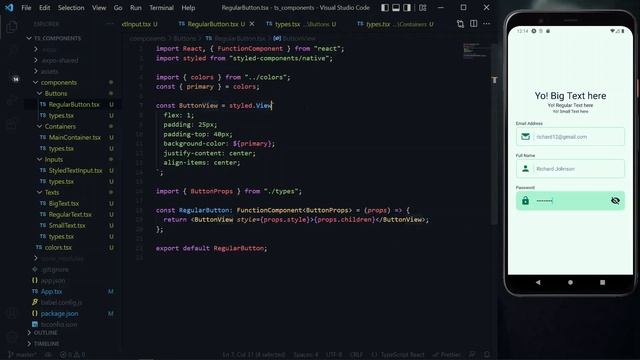Click the Email Address input field in emulator
This screenshot has height=360, width=640.
pyautogui.click(x=570, y=137)
